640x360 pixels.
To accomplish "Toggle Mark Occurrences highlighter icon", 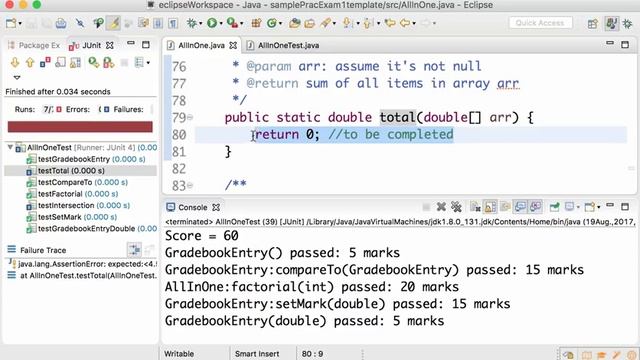I will click(x=113, y=23).
